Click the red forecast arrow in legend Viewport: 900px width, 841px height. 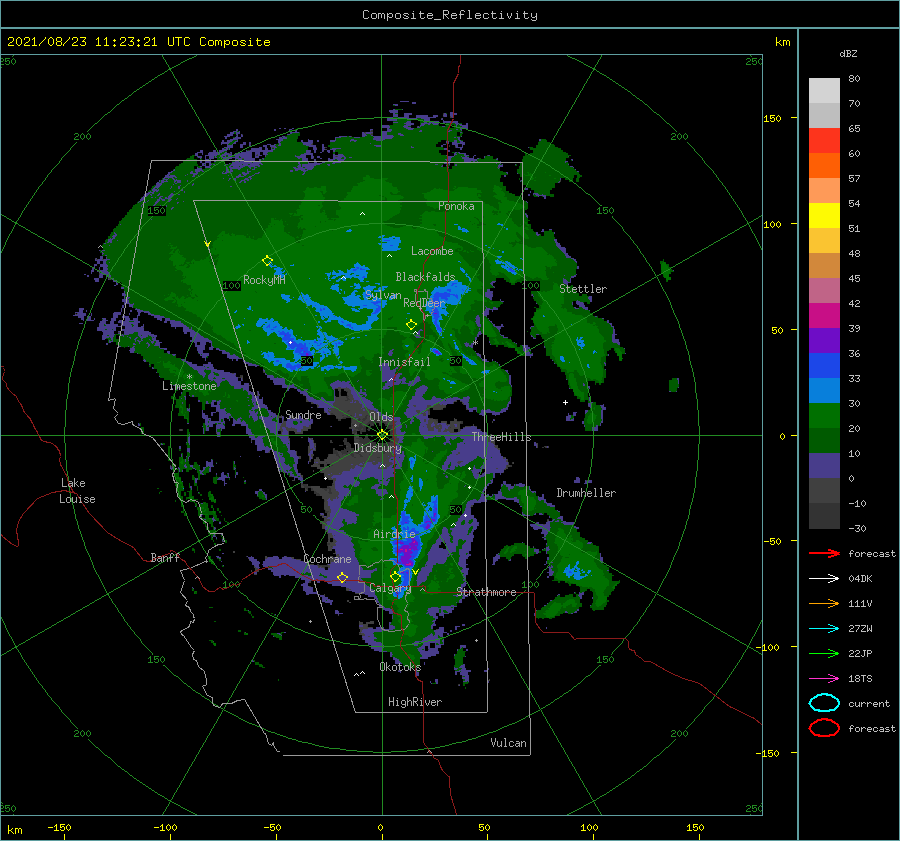(824, 553)
